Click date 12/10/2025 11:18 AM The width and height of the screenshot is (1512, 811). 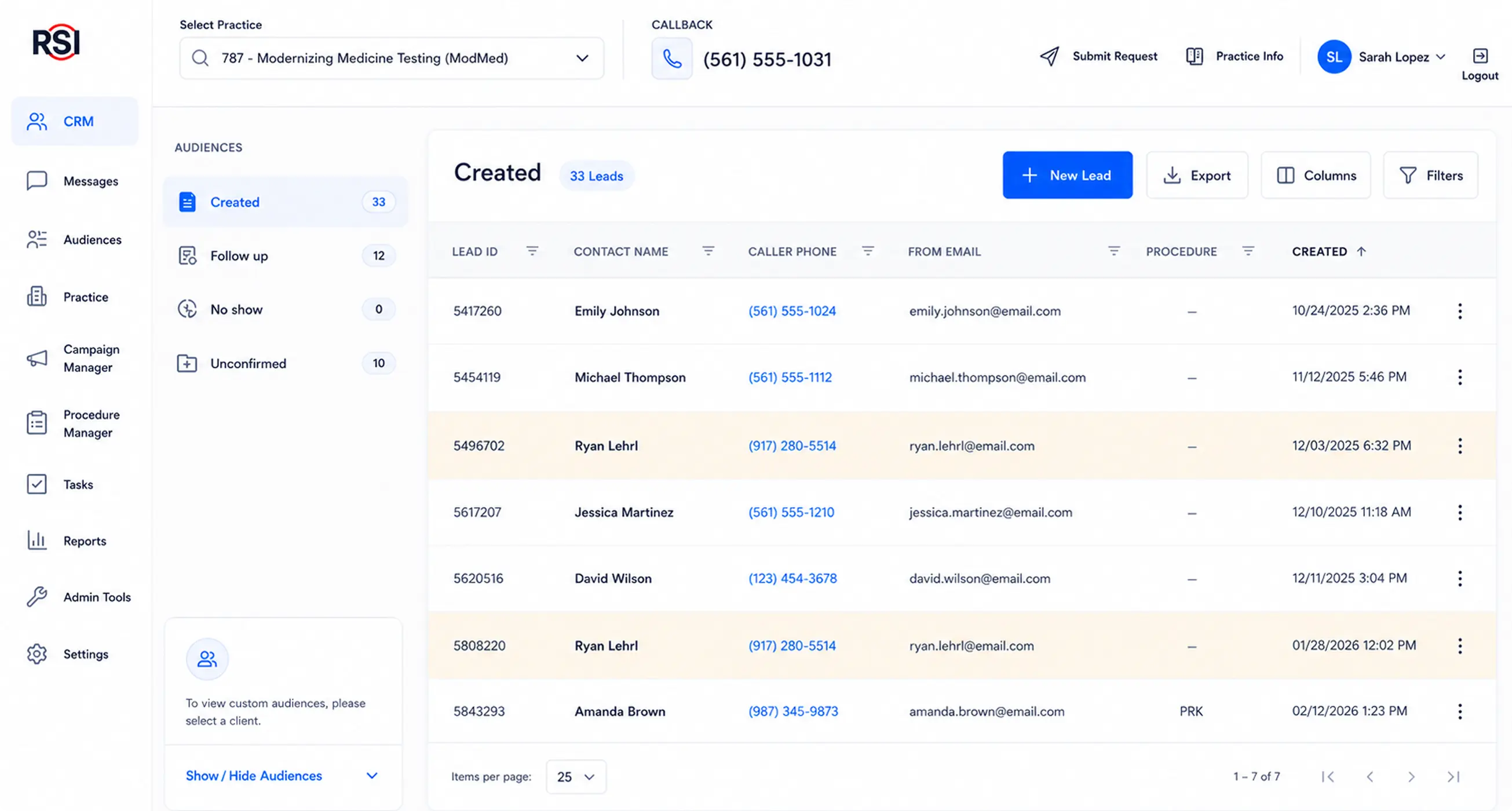[1351, 512]
